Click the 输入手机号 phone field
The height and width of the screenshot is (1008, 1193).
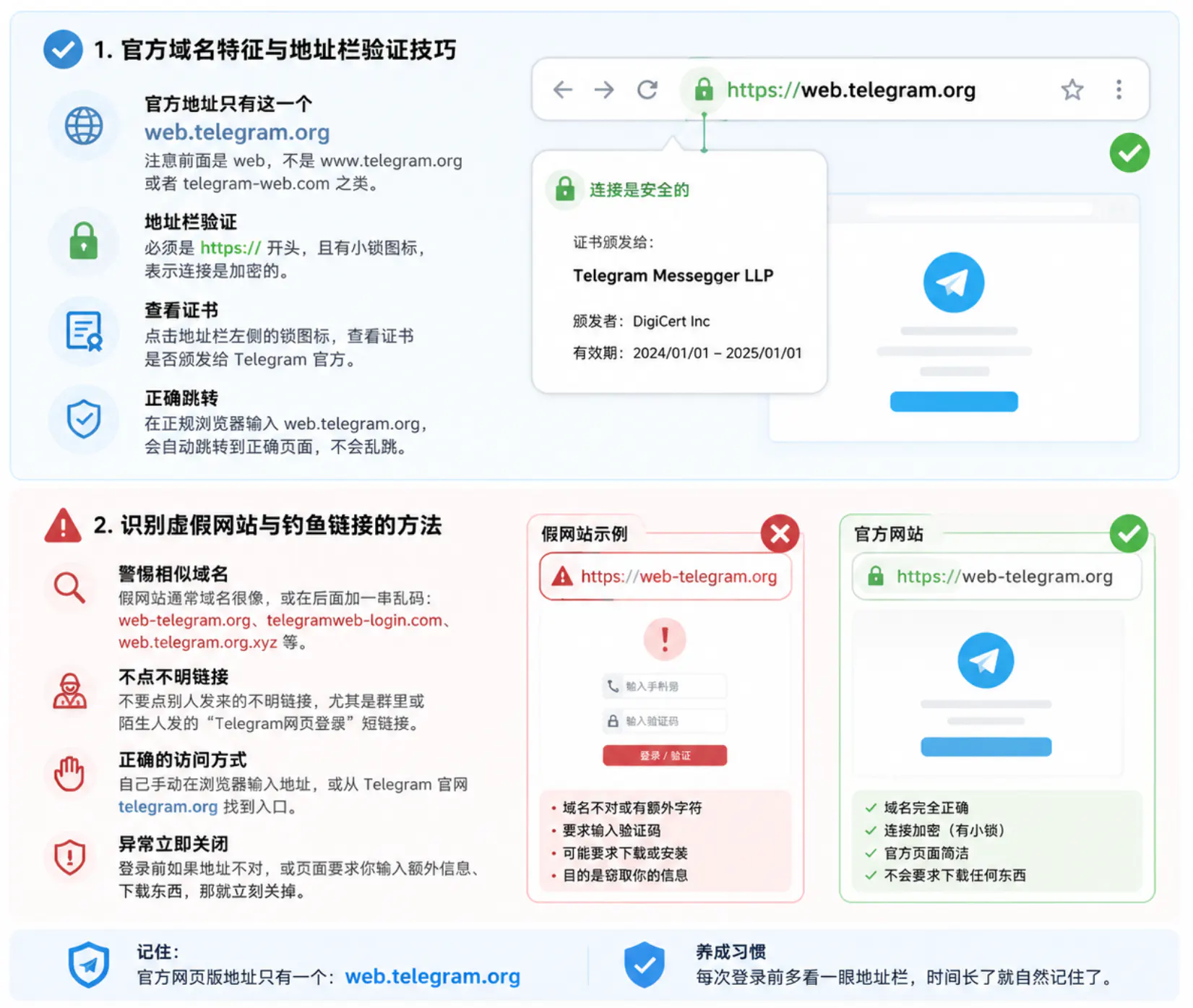coord(664,686)
